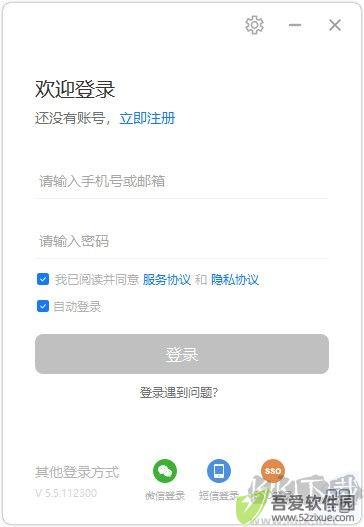Image resolution: width=364 pixels, height=527 pixels.
Task: Click the 登录遇到问题? help link
Action: click(179, 392)
